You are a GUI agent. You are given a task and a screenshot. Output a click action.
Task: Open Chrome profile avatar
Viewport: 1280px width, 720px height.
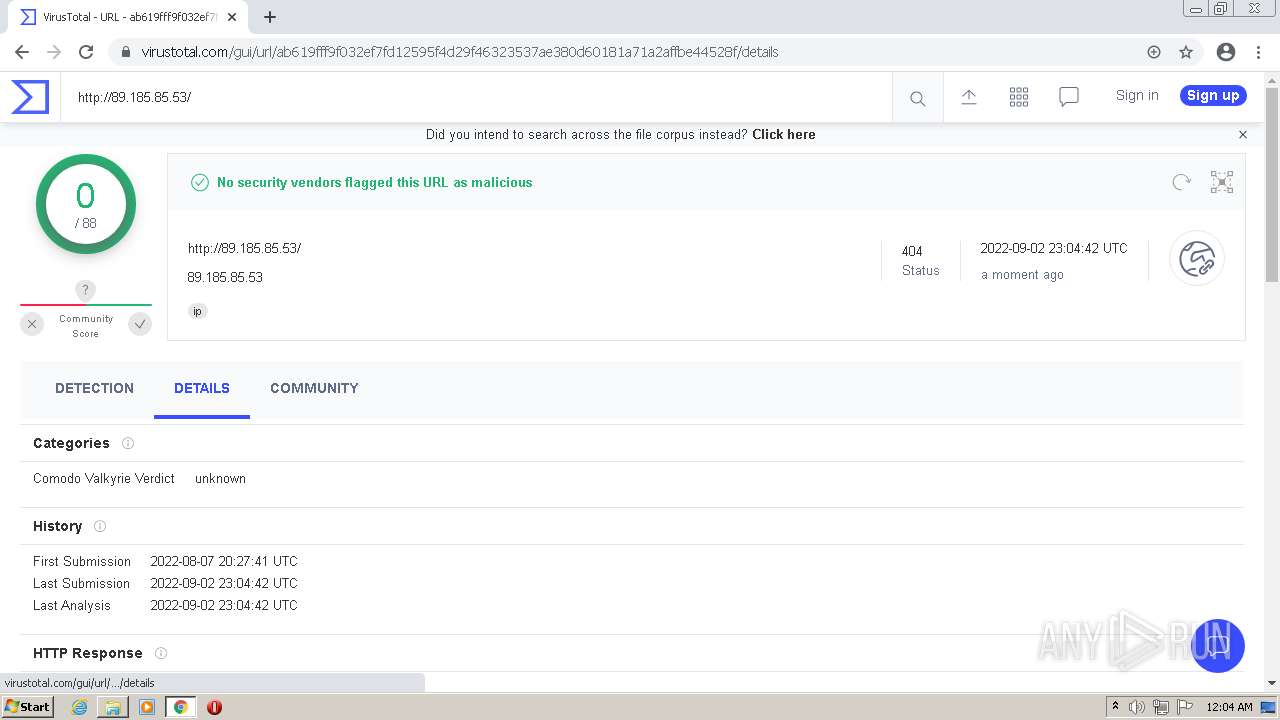point(1226,52)
